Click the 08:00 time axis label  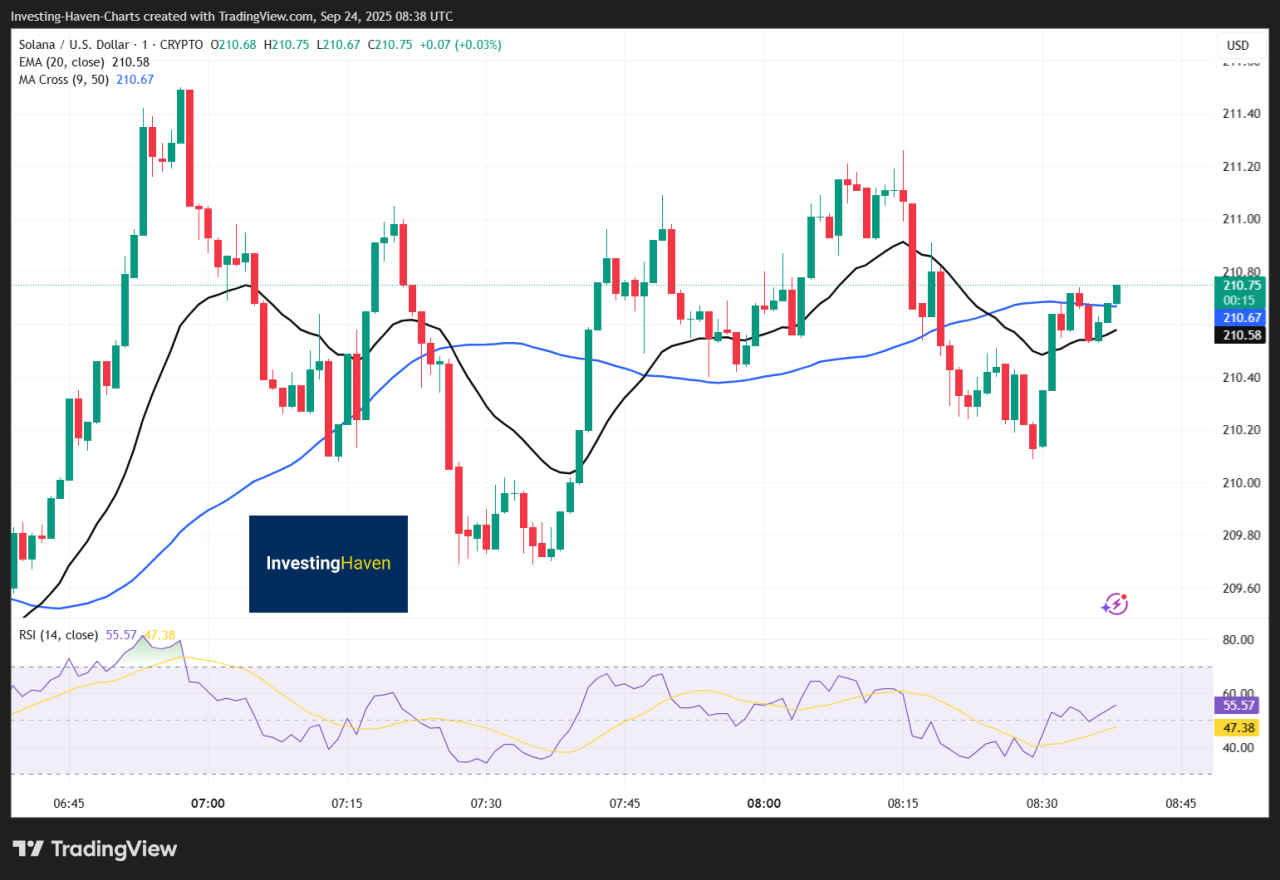[763, 803]
